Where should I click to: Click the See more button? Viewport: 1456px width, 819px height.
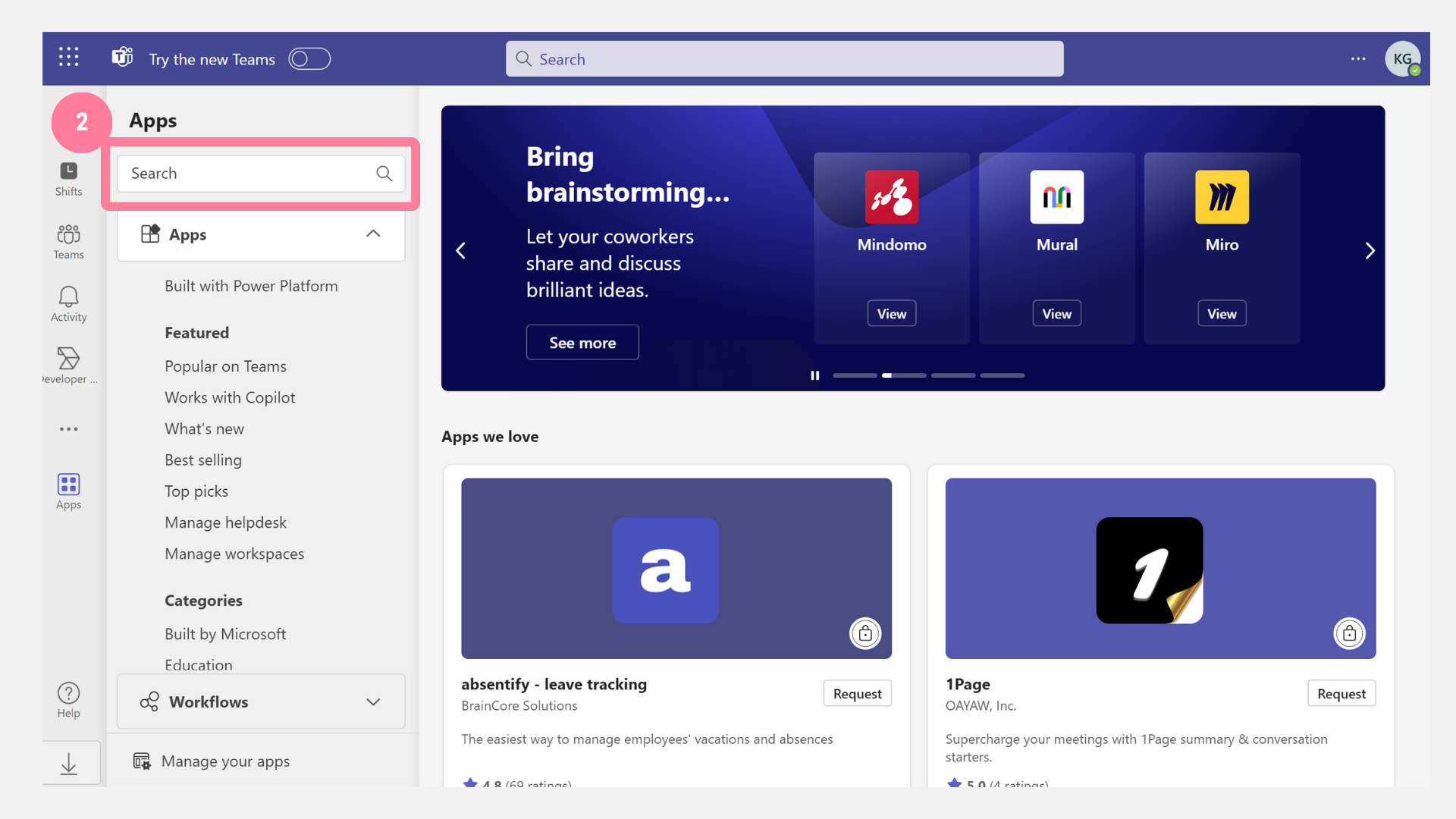[582, 343]
